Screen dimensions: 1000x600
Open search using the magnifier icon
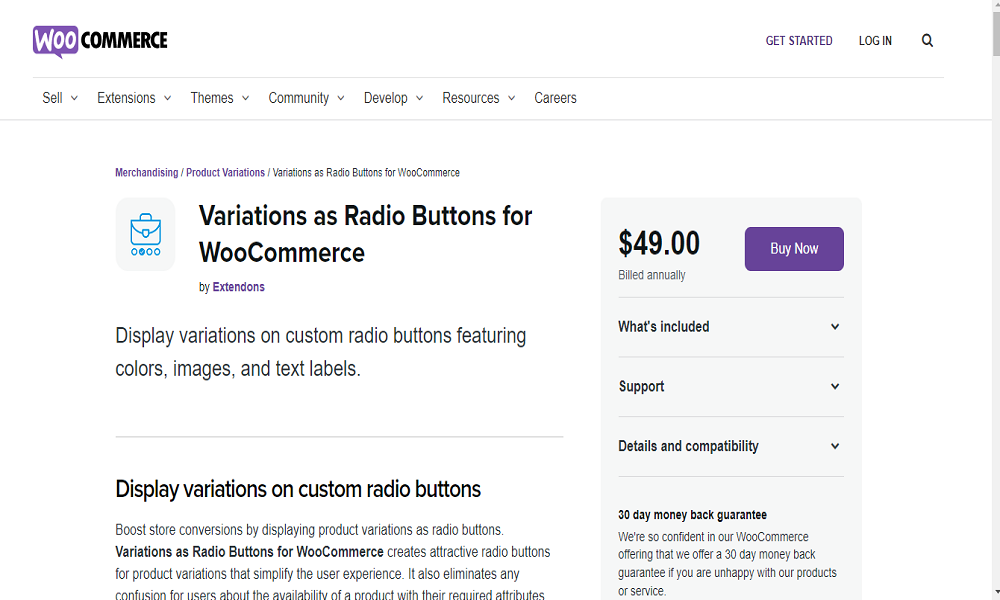point(927,40)
